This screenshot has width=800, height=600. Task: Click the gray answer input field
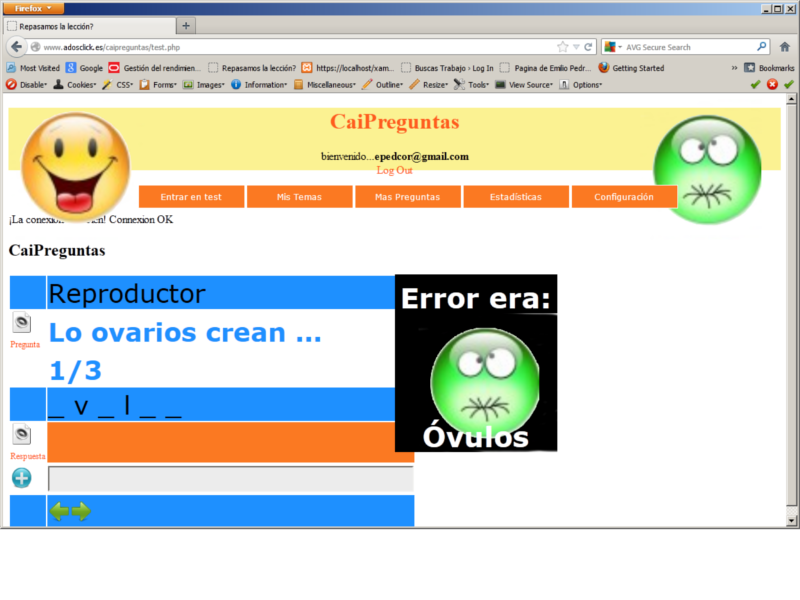point(230,479)
